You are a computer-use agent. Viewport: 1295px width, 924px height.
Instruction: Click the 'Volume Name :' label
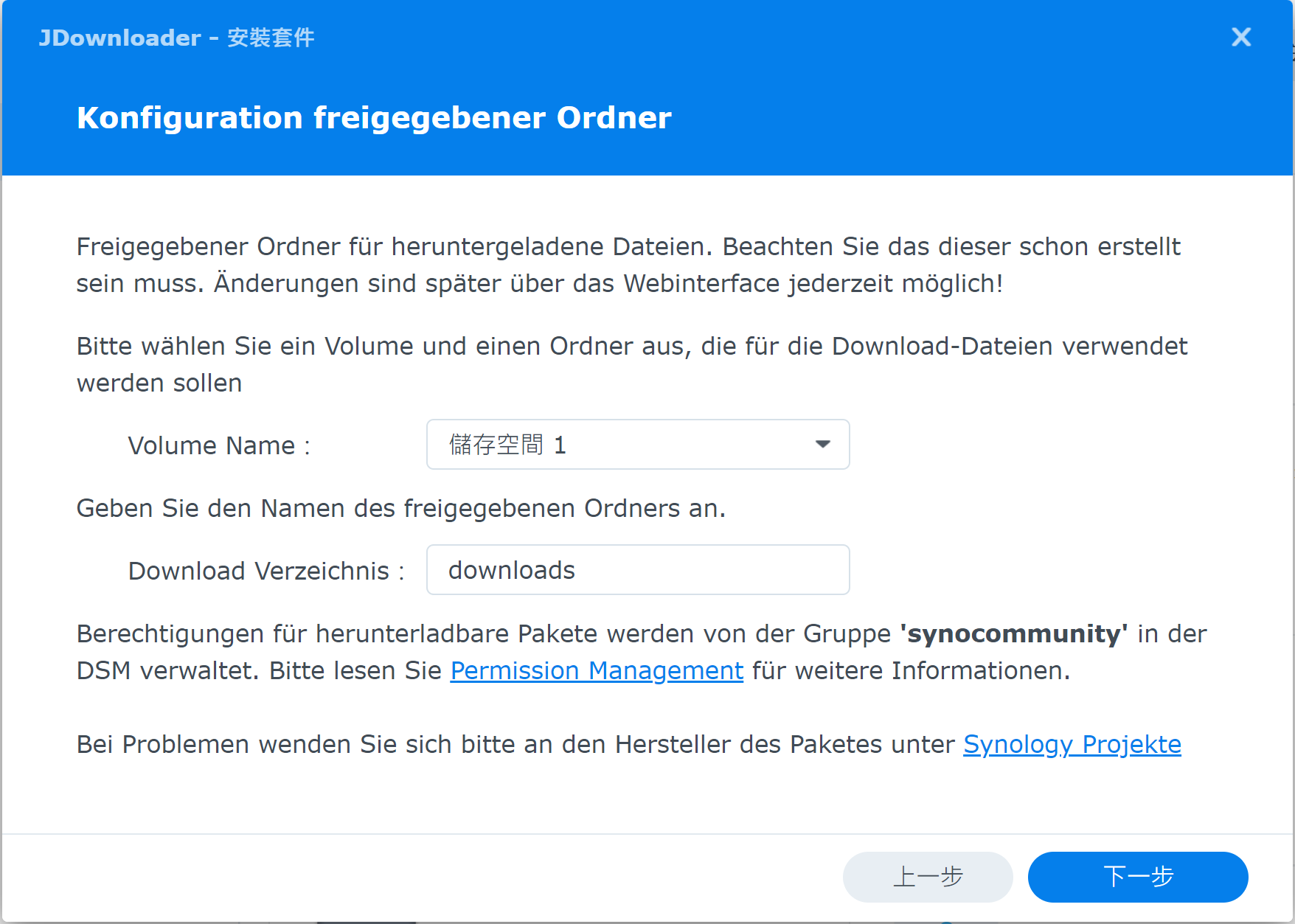click(x=219, y=445)
